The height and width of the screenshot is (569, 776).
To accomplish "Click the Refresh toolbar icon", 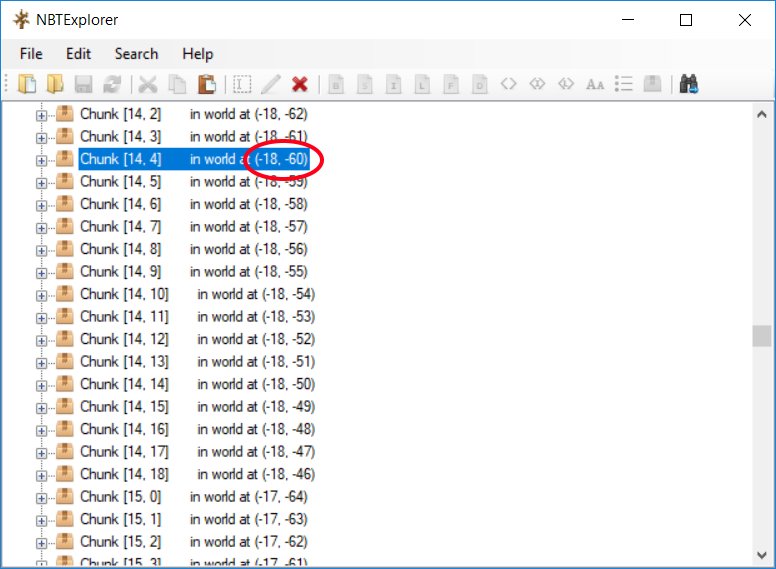I will click(112, 84).
